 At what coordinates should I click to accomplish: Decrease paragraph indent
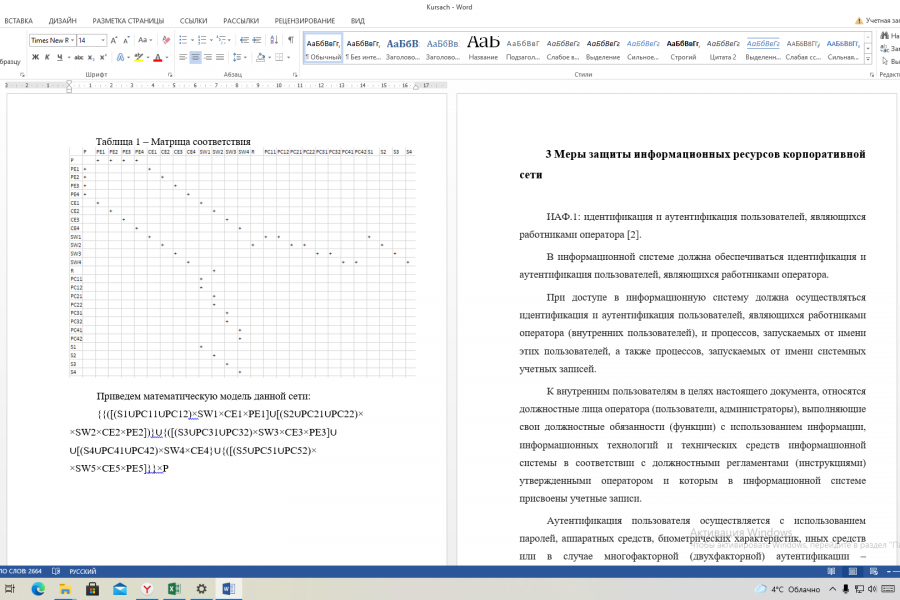click(244, 40)
